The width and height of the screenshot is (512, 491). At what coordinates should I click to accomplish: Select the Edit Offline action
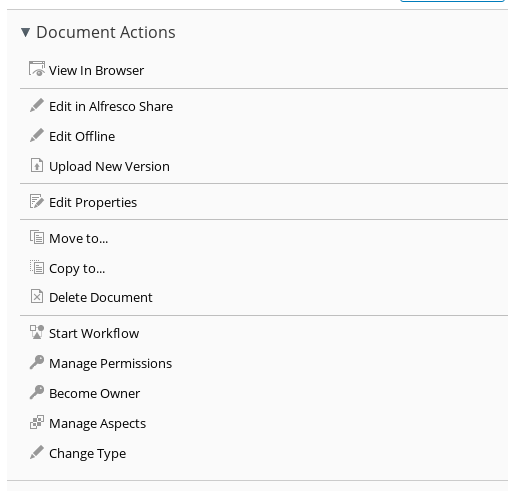coord(82,136)
